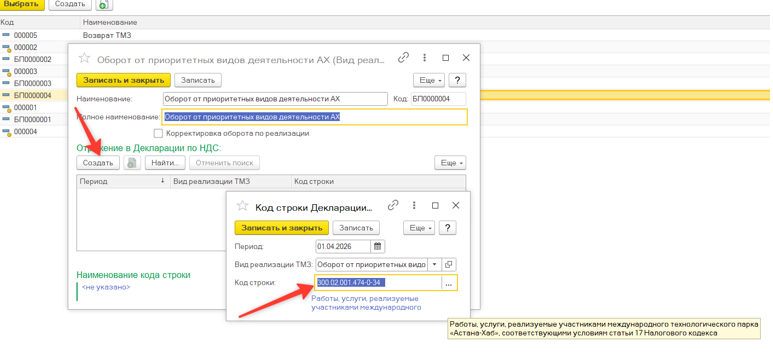The height and width of the screenshot is (363, 773).
Task: Click the Выбрать button in list toolbar
Action: (x=22, y=4)
